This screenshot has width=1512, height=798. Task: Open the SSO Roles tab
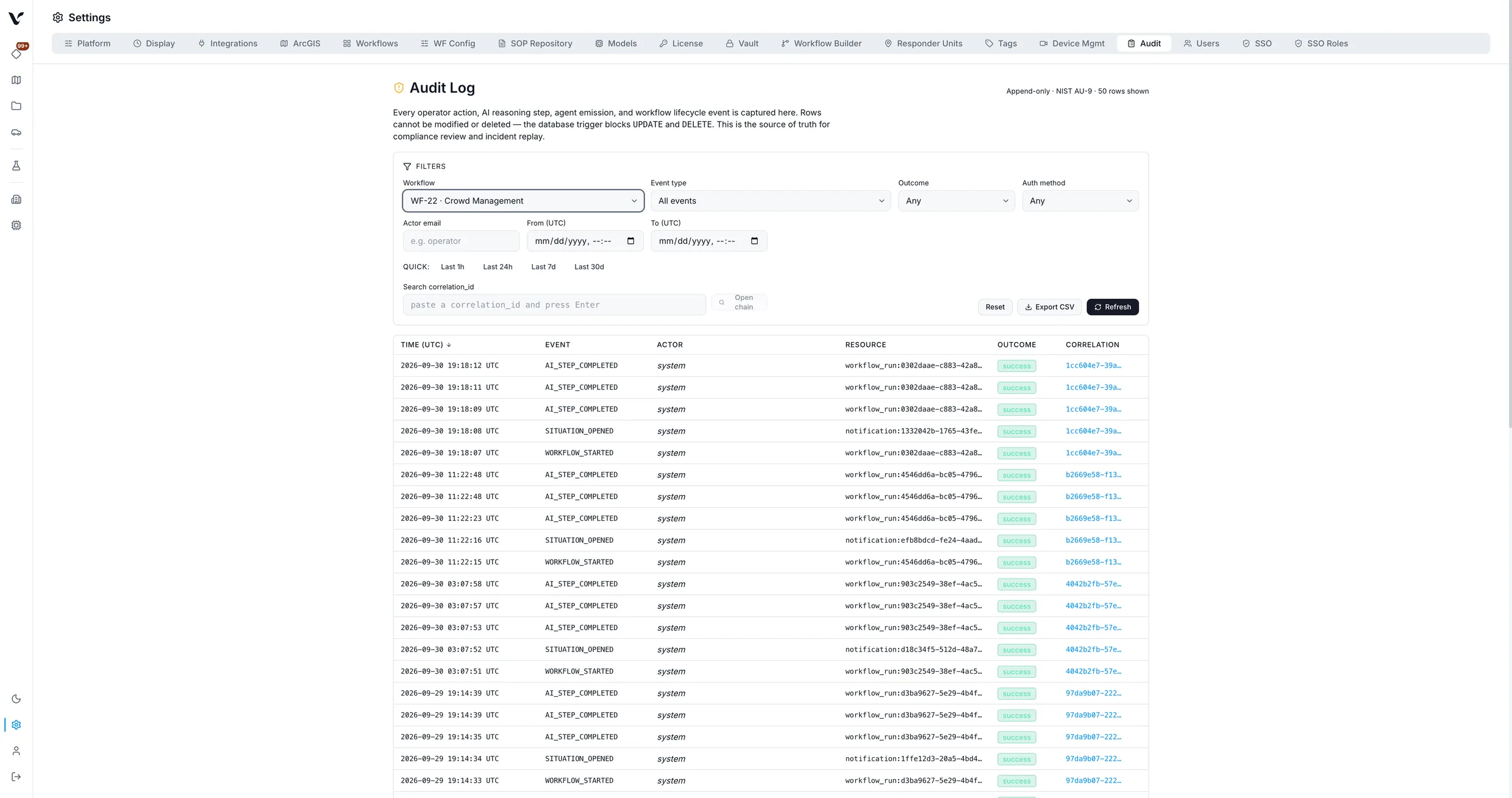coord(1321,43)
